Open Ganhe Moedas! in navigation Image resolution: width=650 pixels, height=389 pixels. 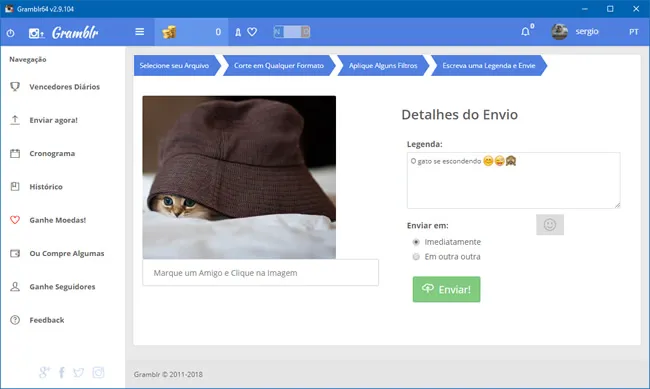tap(58, 220)
